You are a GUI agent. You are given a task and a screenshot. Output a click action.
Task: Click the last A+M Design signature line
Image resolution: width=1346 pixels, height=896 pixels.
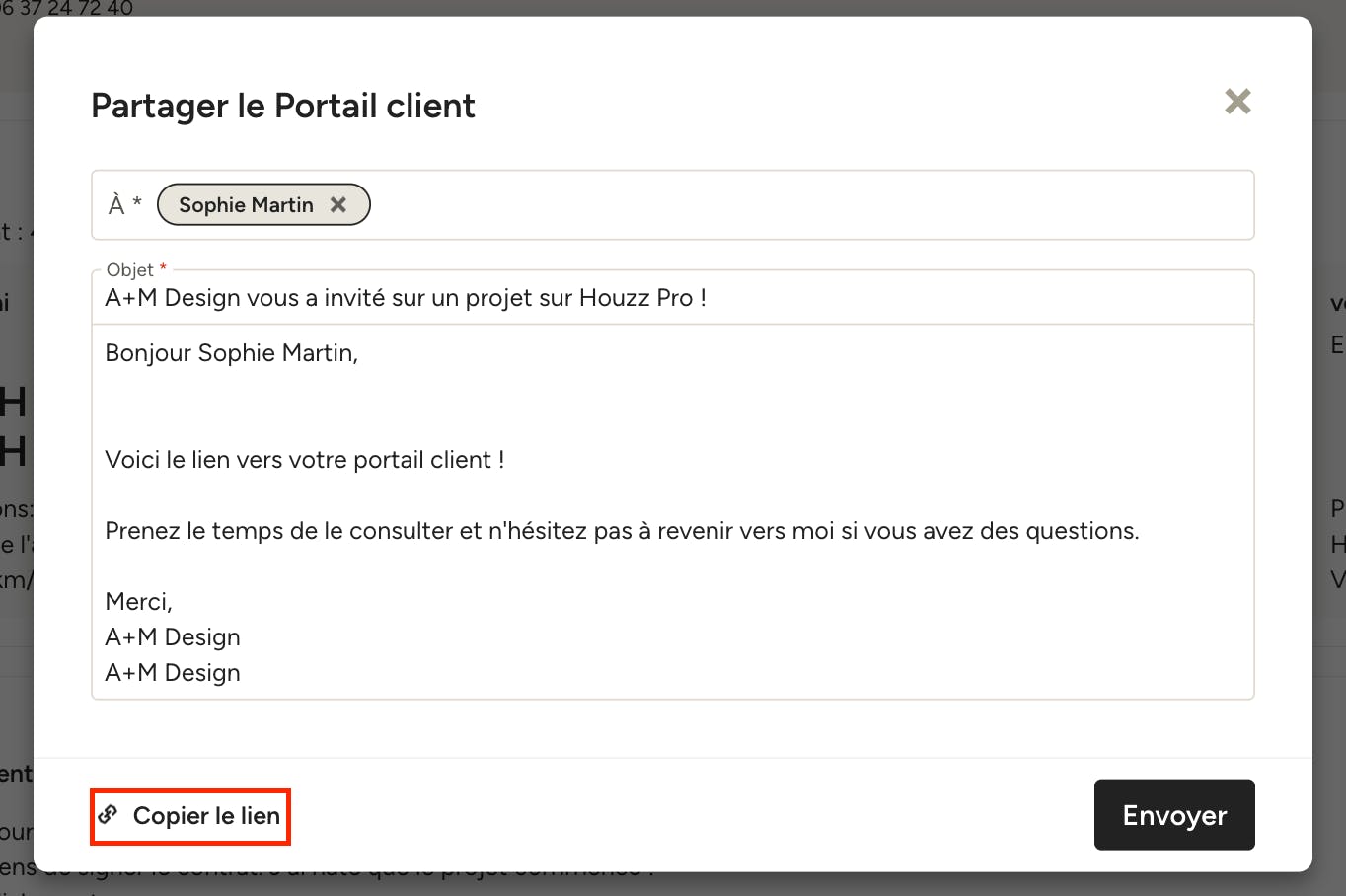pyautogui.click(x=173, y=673)
